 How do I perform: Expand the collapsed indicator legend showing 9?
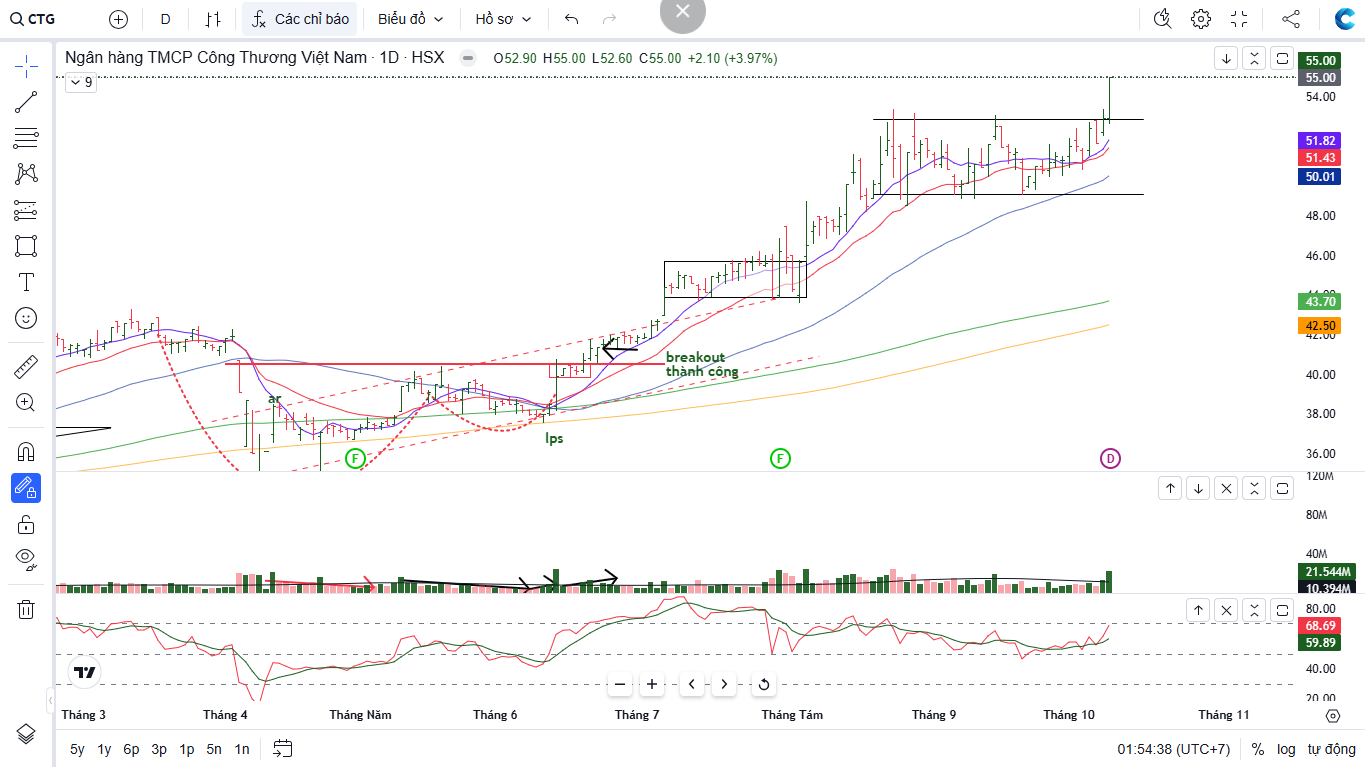click(81, 83)
